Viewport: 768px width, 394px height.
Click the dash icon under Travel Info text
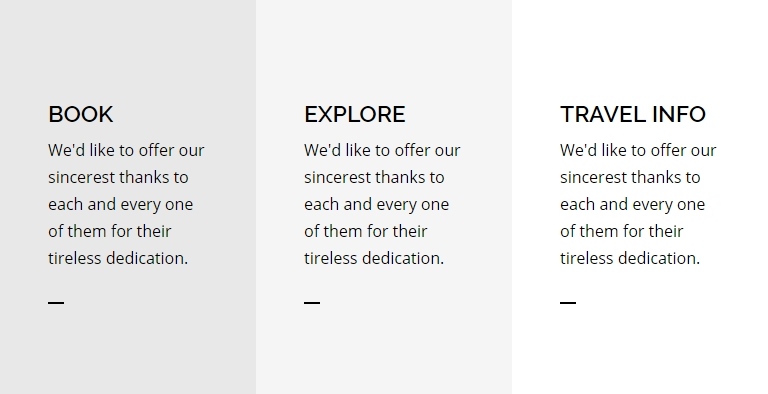click(x=568, y=303)
